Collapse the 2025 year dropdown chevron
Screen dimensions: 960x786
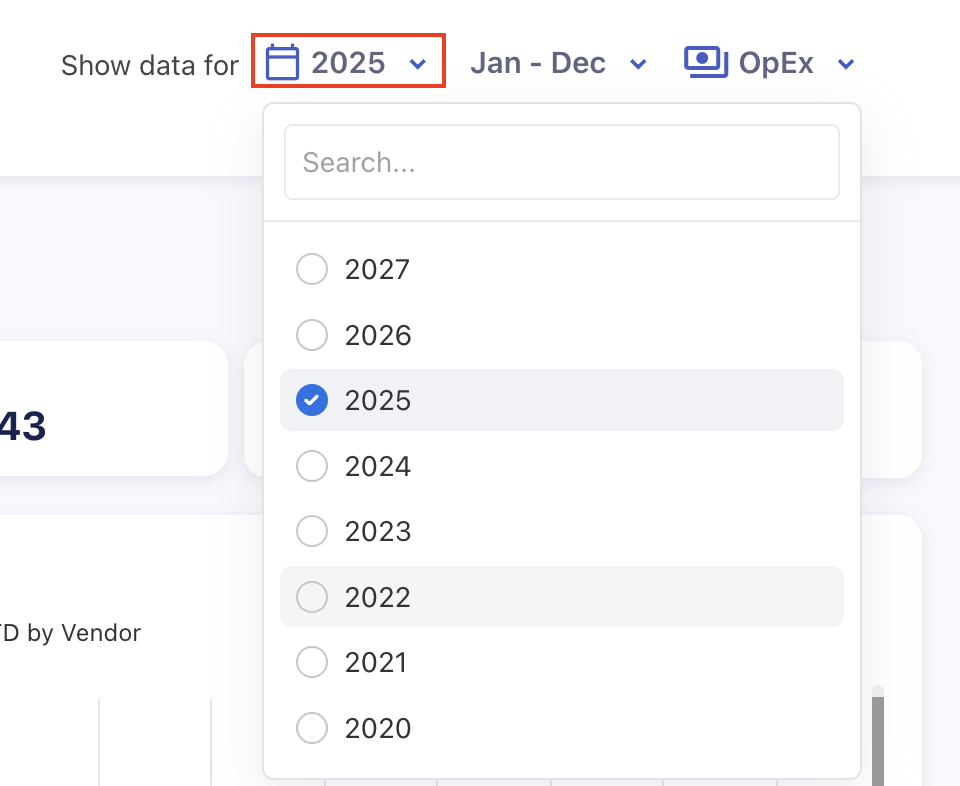418,64
